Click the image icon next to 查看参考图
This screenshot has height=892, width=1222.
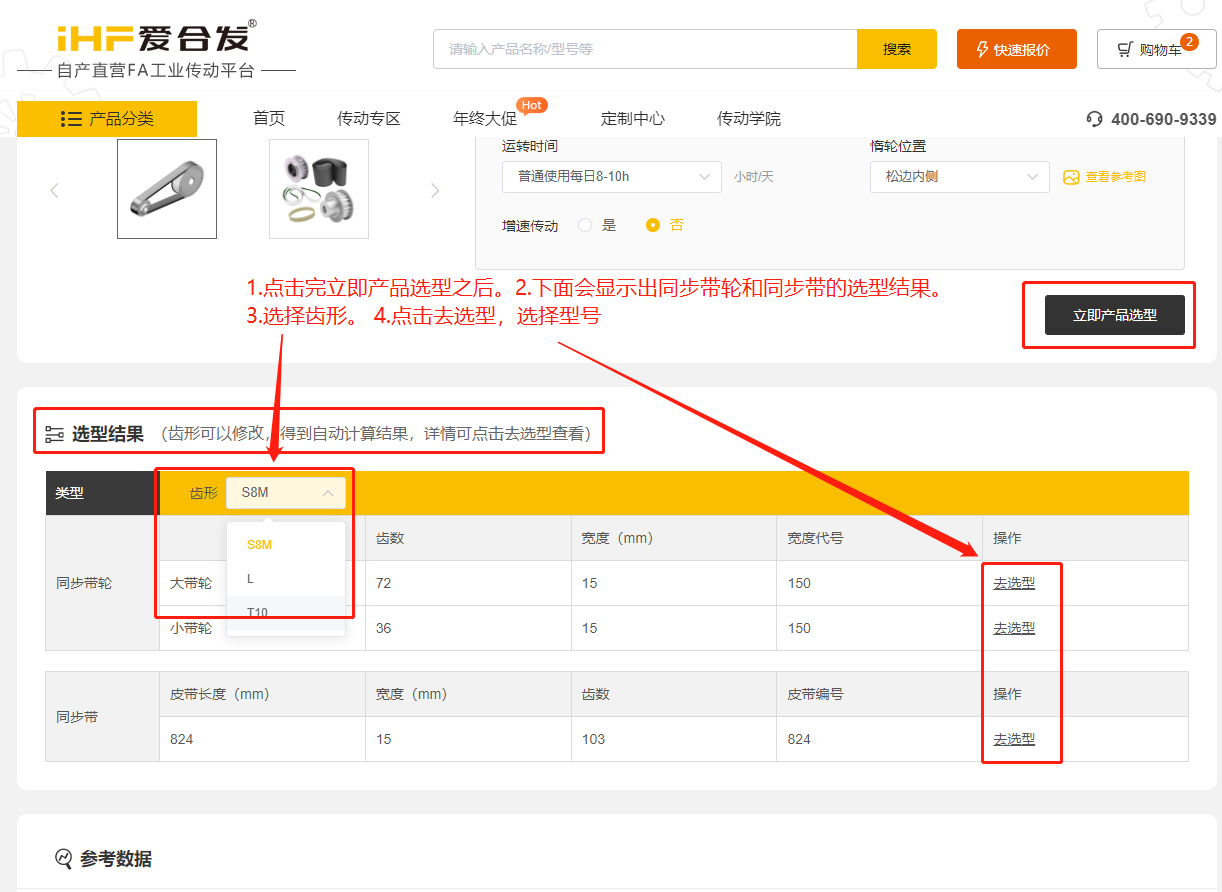pos(1070,177)
